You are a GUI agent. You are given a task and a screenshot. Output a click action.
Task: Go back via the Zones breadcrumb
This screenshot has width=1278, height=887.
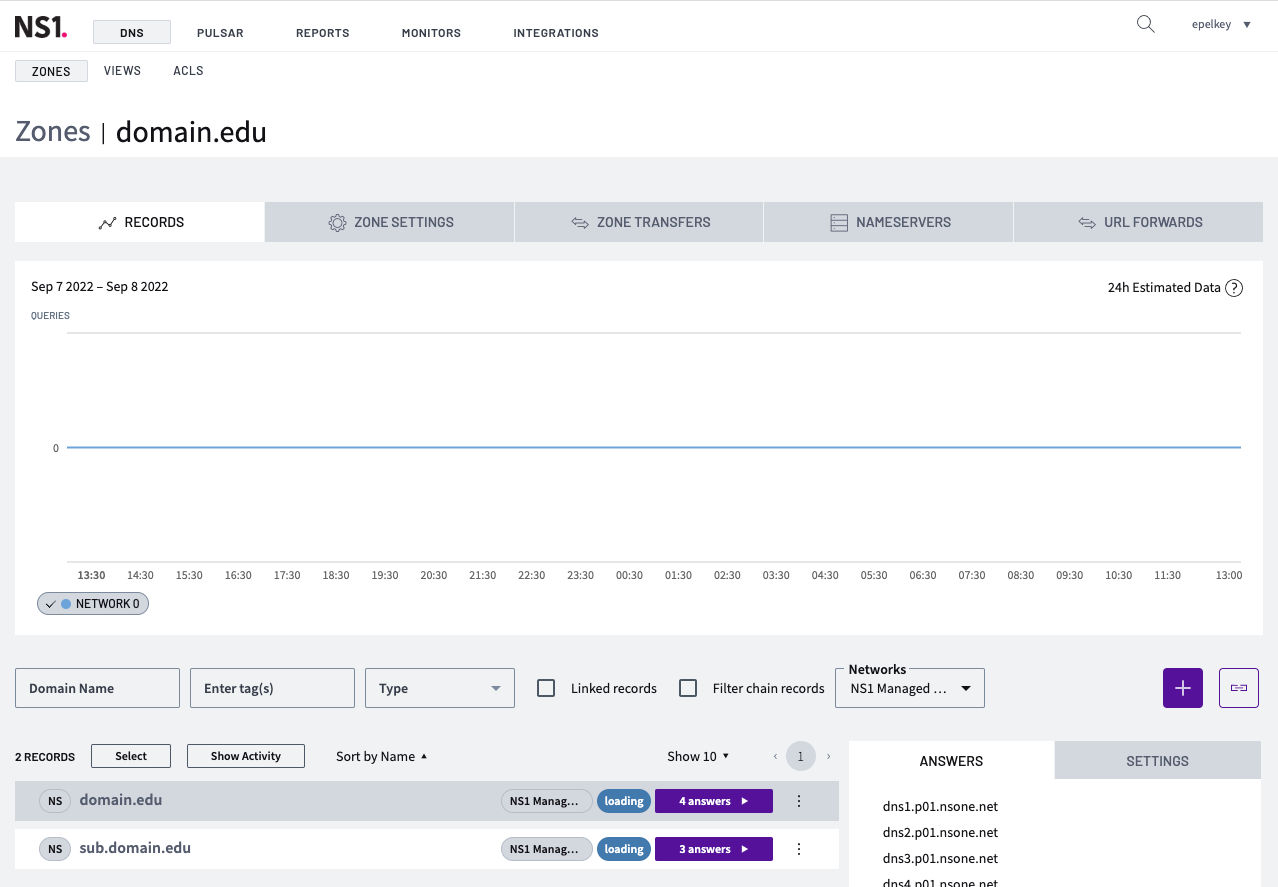(x=53, y=132)
